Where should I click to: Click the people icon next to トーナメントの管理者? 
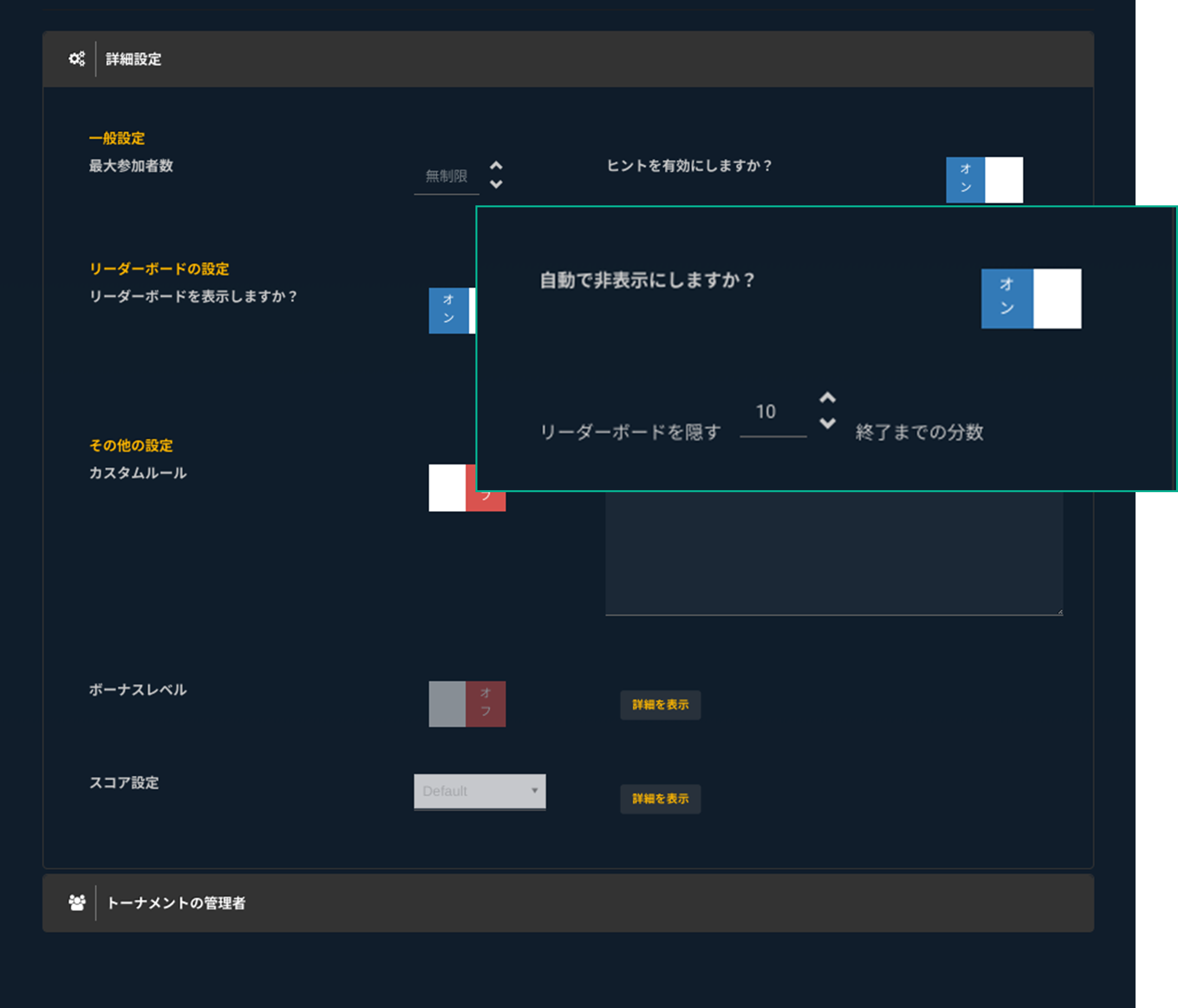tap(77, 903)
